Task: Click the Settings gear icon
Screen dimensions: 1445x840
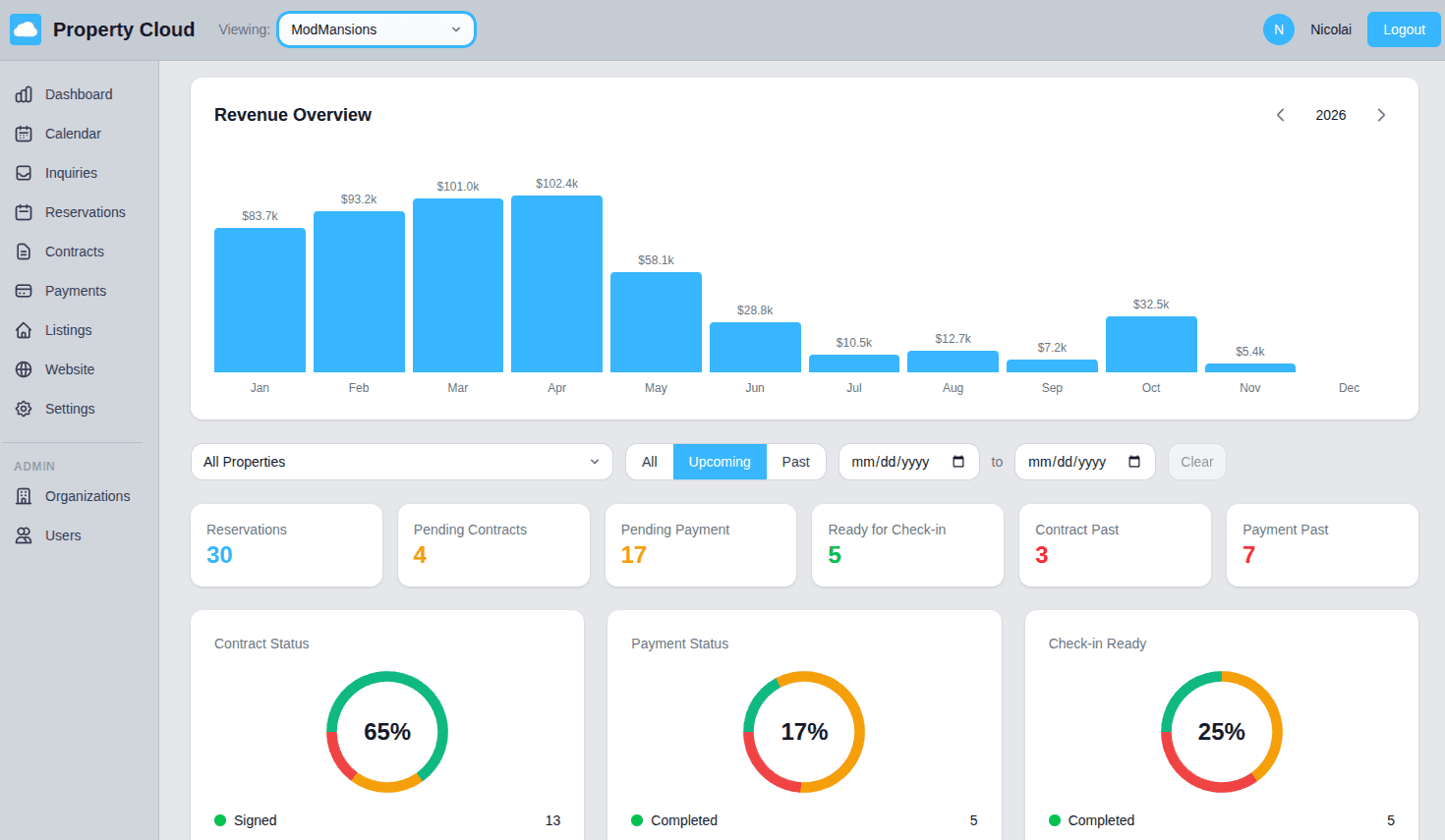Action: coord(24,409)
